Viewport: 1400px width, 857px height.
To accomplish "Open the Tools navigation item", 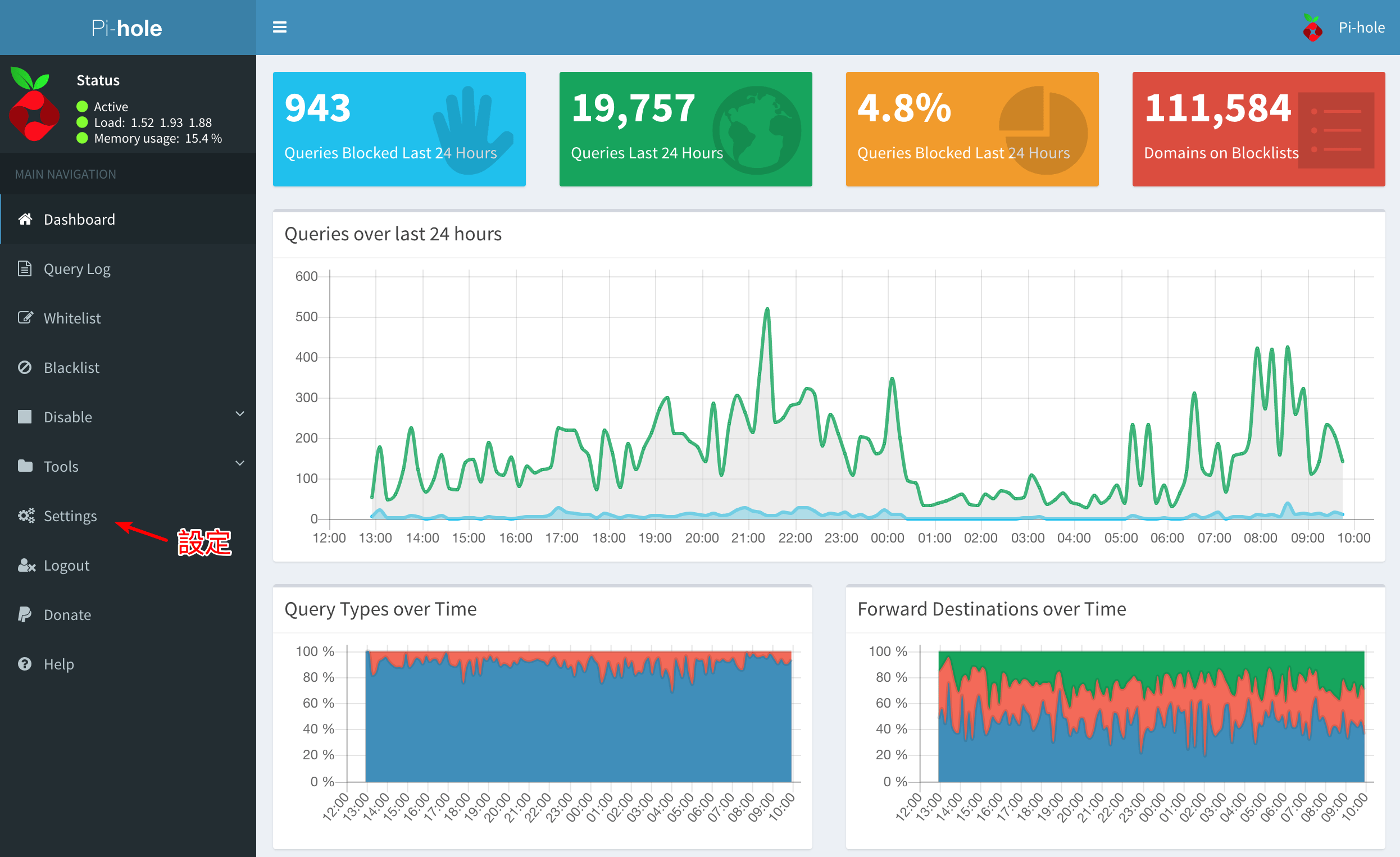I will pos(61,466).
